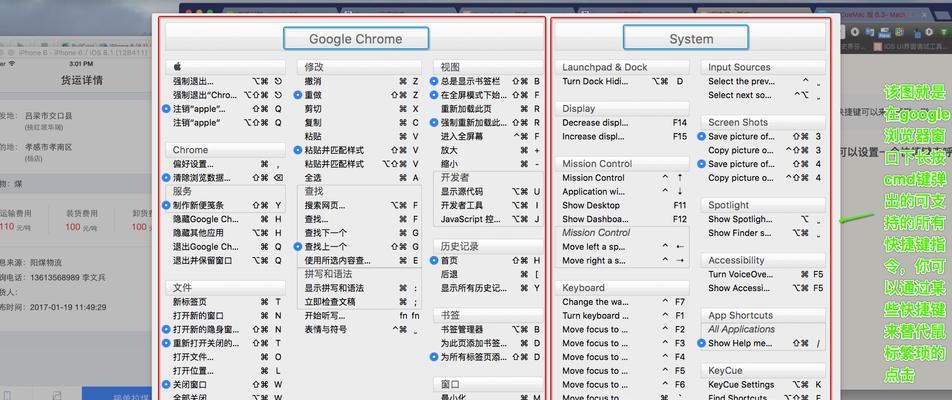
Task: Click the blue dot beside 清除浏览数据
Action: point(166,178)
